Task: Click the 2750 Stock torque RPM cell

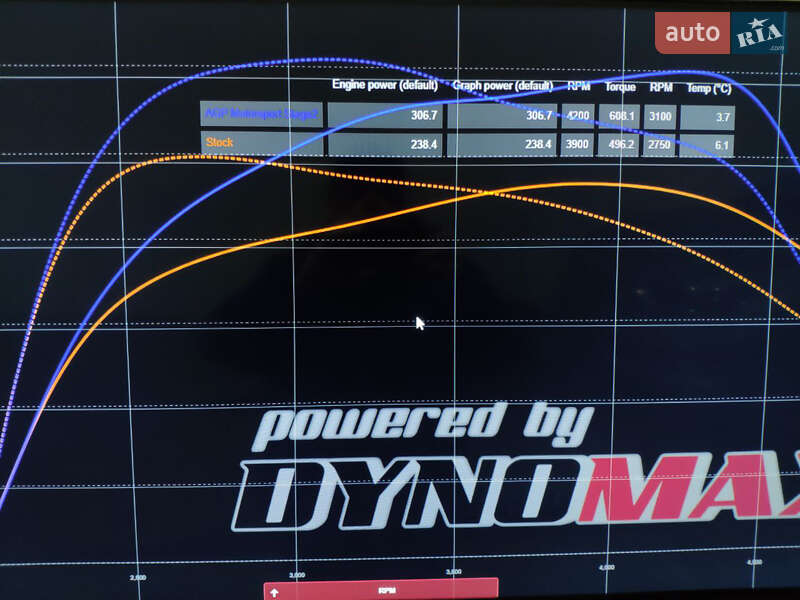Action: 660,146
